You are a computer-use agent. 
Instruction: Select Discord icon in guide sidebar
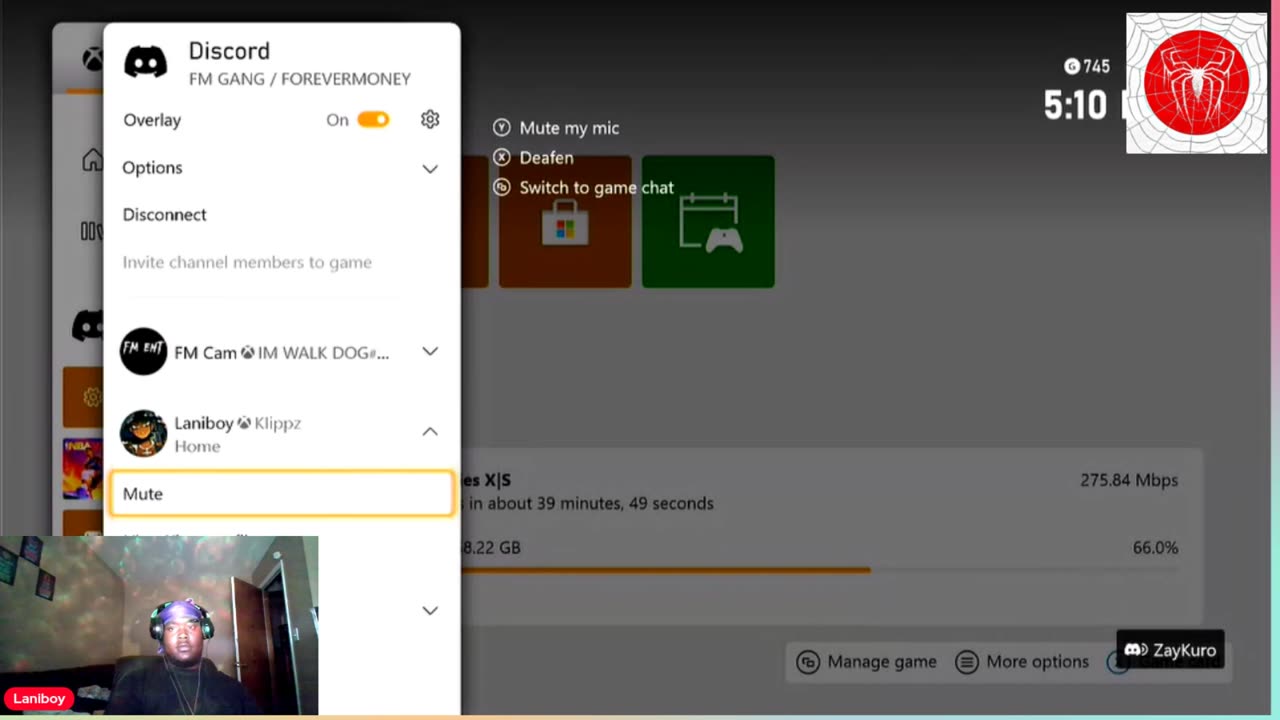[x=88, y=325]
